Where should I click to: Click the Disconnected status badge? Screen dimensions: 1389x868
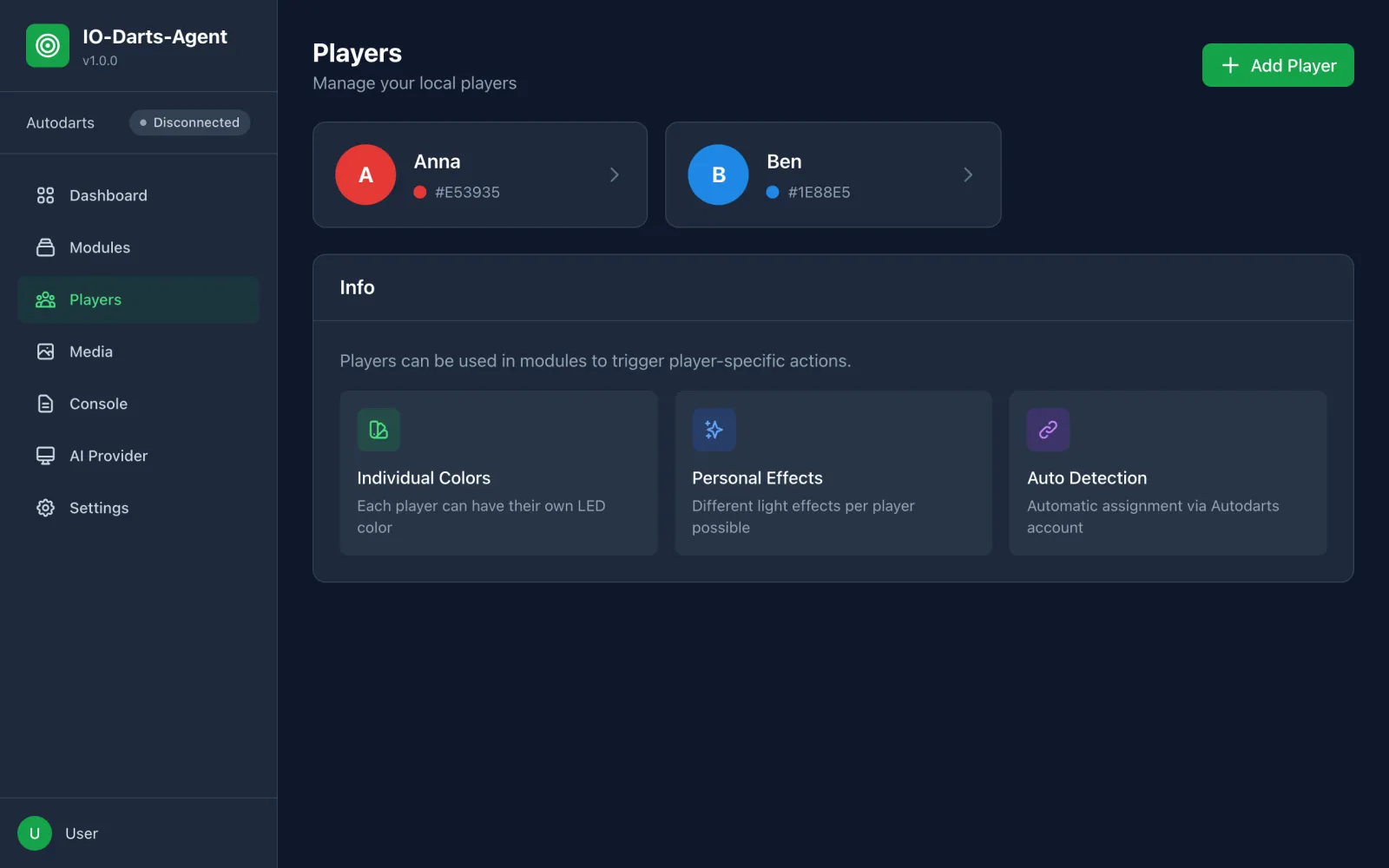point(190,122)
